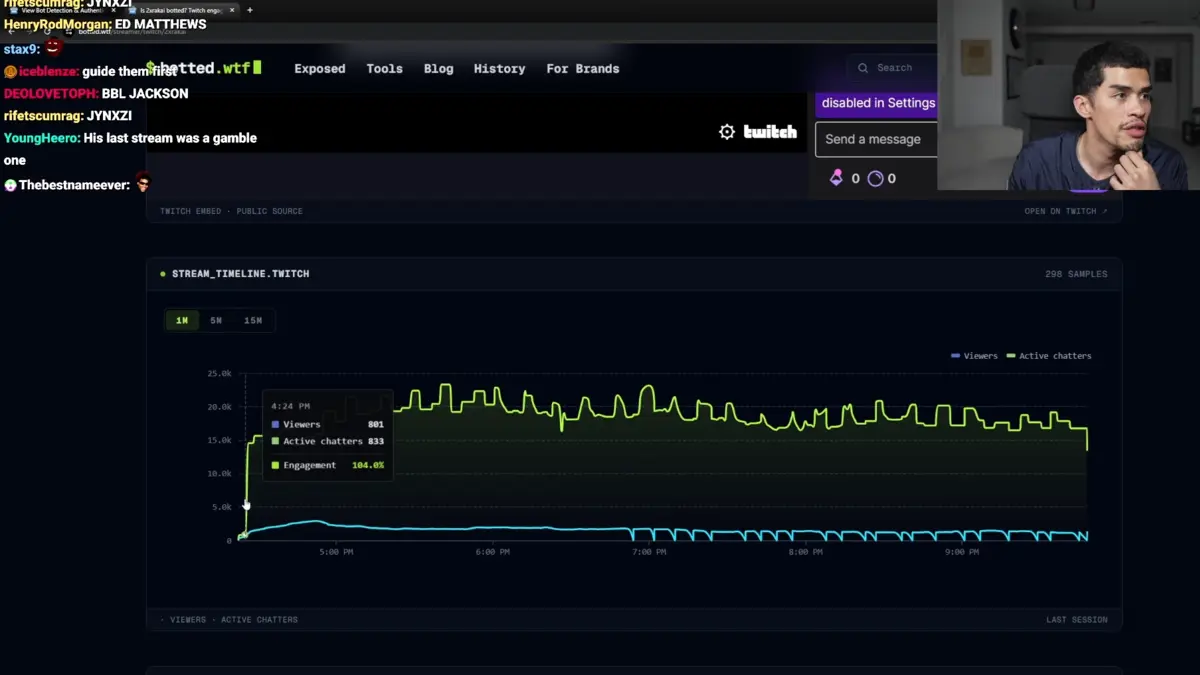The image size is (1200, 675).
Task: Click the Send a message chat box
Action: [x=876, y=139]
